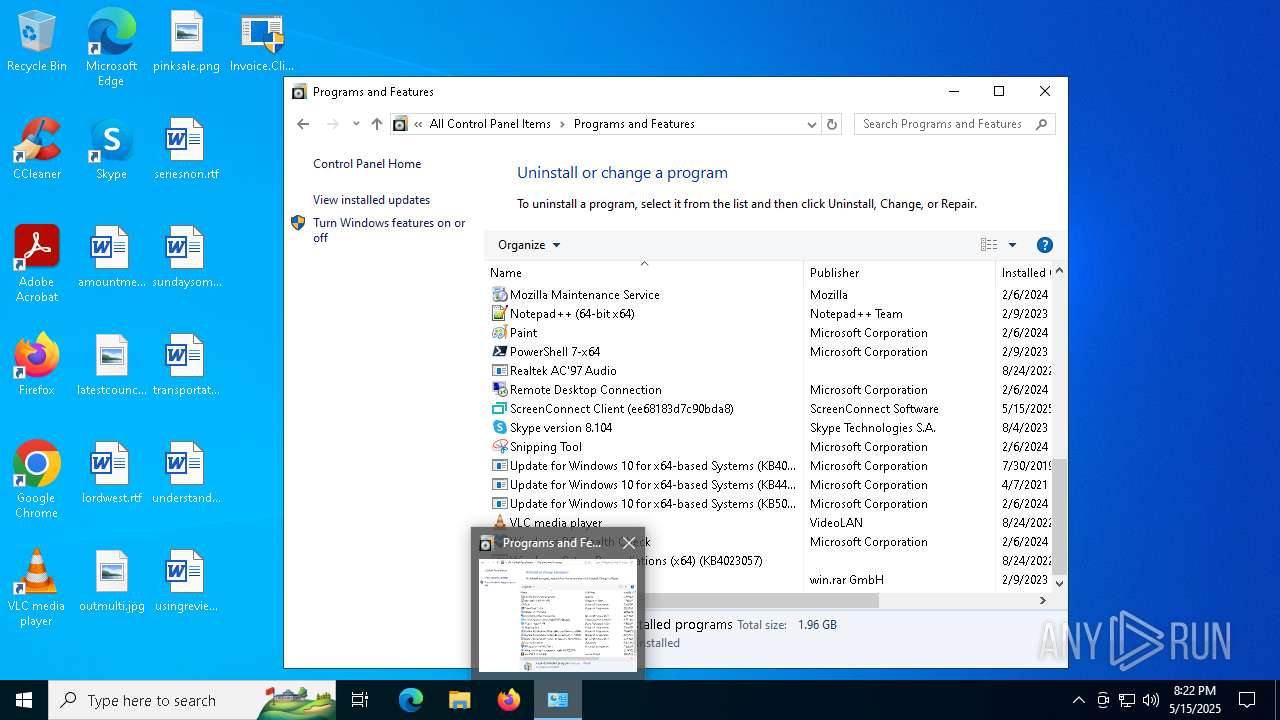This screenshot has width=1280, height=720.
Task: Expand the address bar history dropdown
Action: pyautogui.click(x=811, y=124)
